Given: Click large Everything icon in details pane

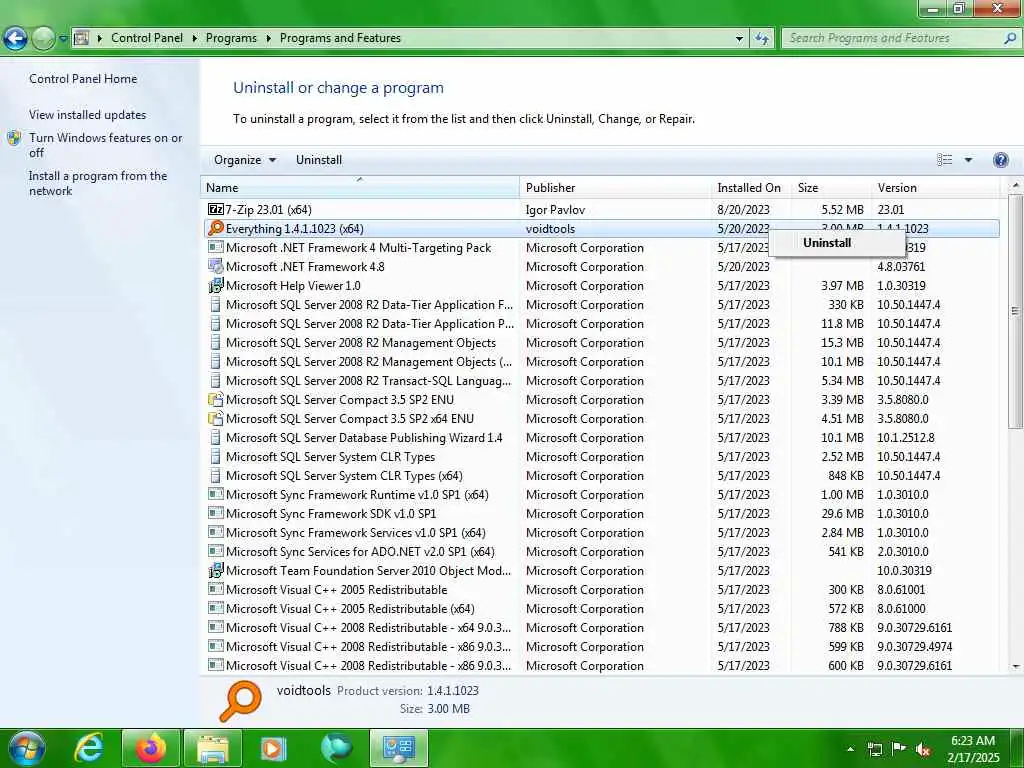Looking at the screenshot, I should click(240, 701).
